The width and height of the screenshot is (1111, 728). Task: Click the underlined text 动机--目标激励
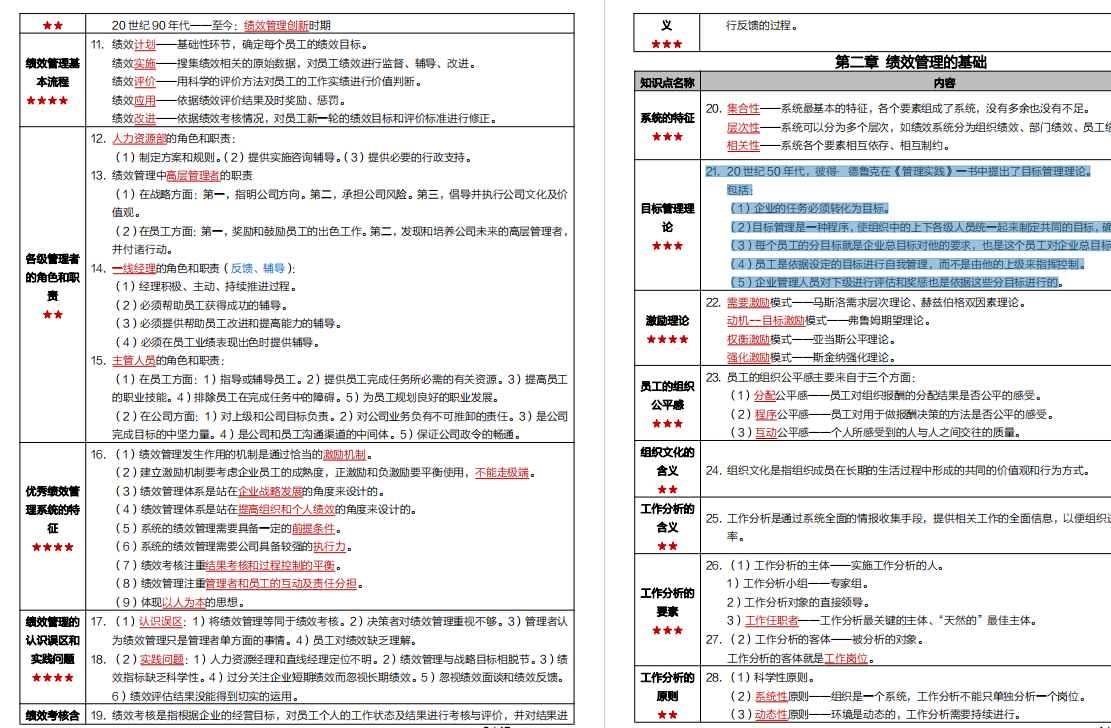click(x=766, y=320)
